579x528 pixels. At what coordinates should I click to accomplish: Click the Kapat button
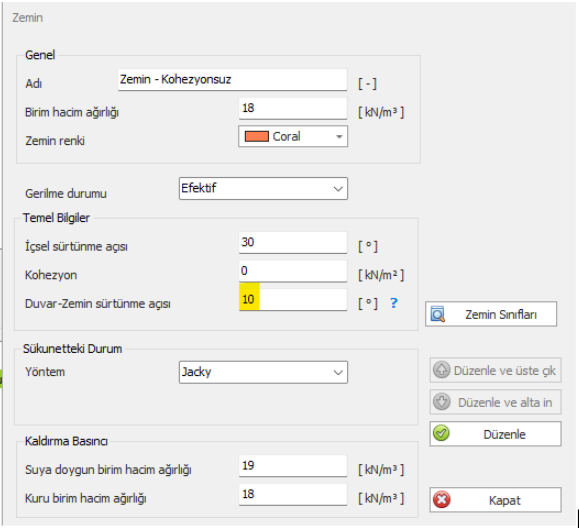pos(495,500)
